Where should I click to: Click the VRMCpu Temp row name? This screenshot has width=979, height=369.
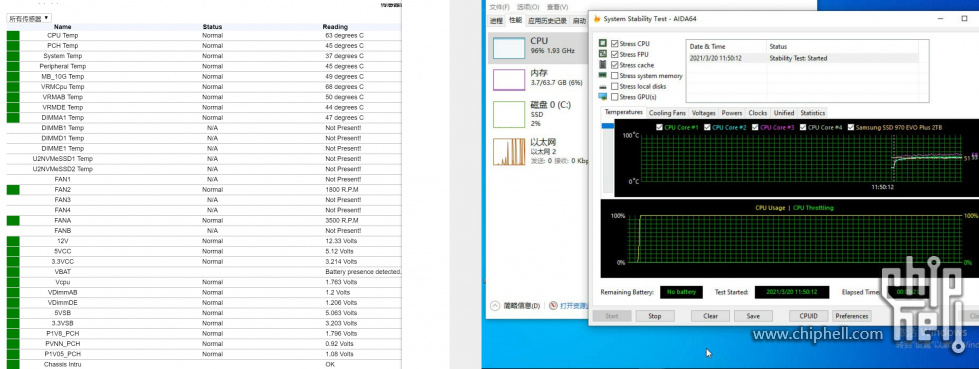(x=62, y=87)
